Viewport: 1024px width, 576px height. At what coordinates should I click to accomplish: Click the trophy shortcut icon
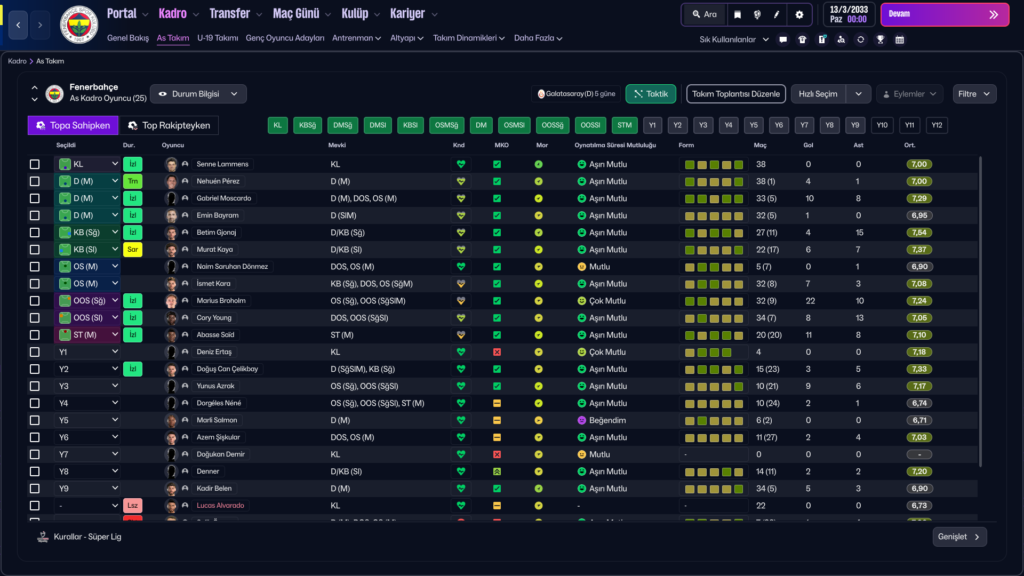[x=880, y=39]
